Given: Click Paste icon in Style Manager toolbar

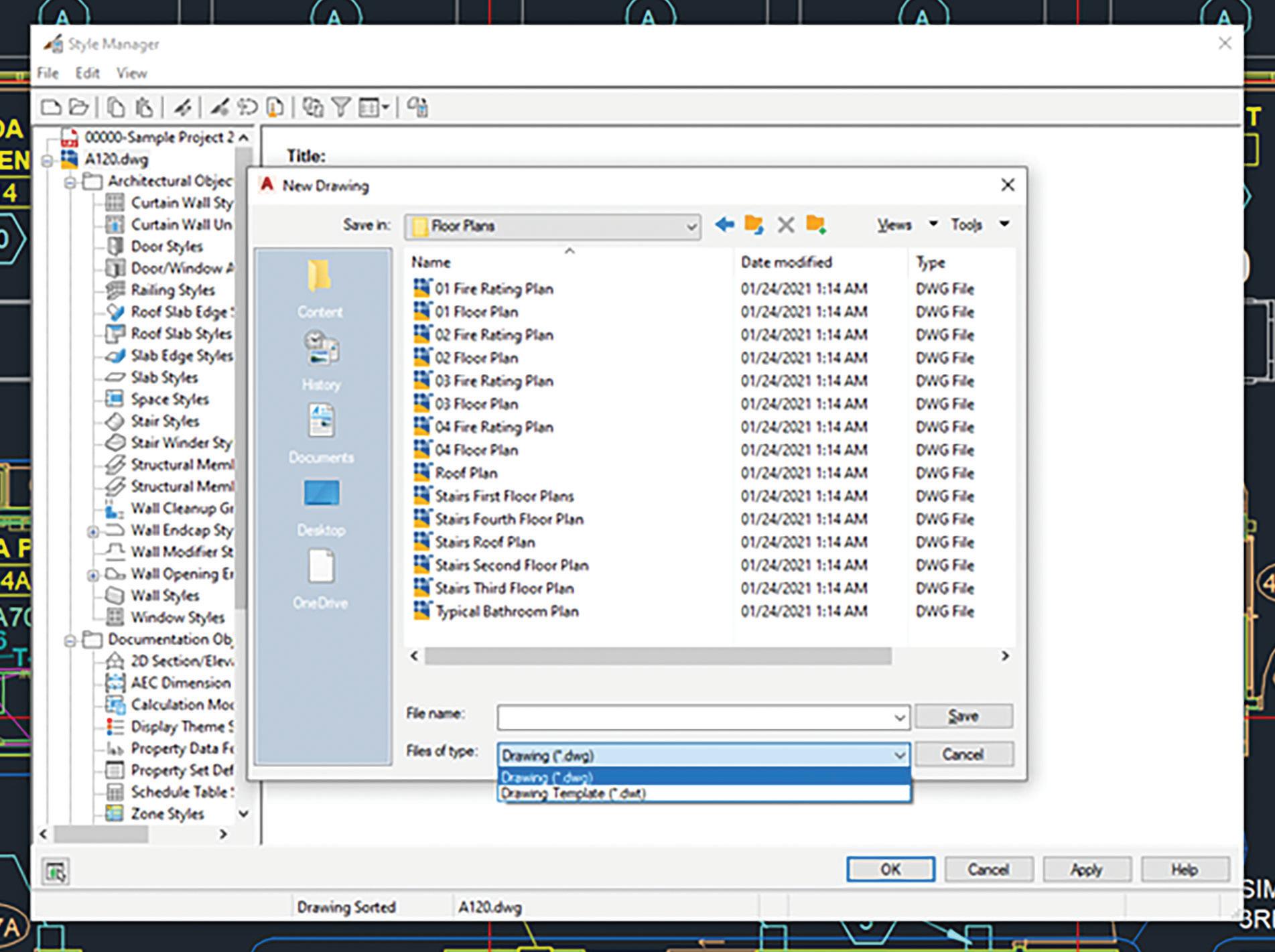Looking at the screenshot, I should (144, 107).
